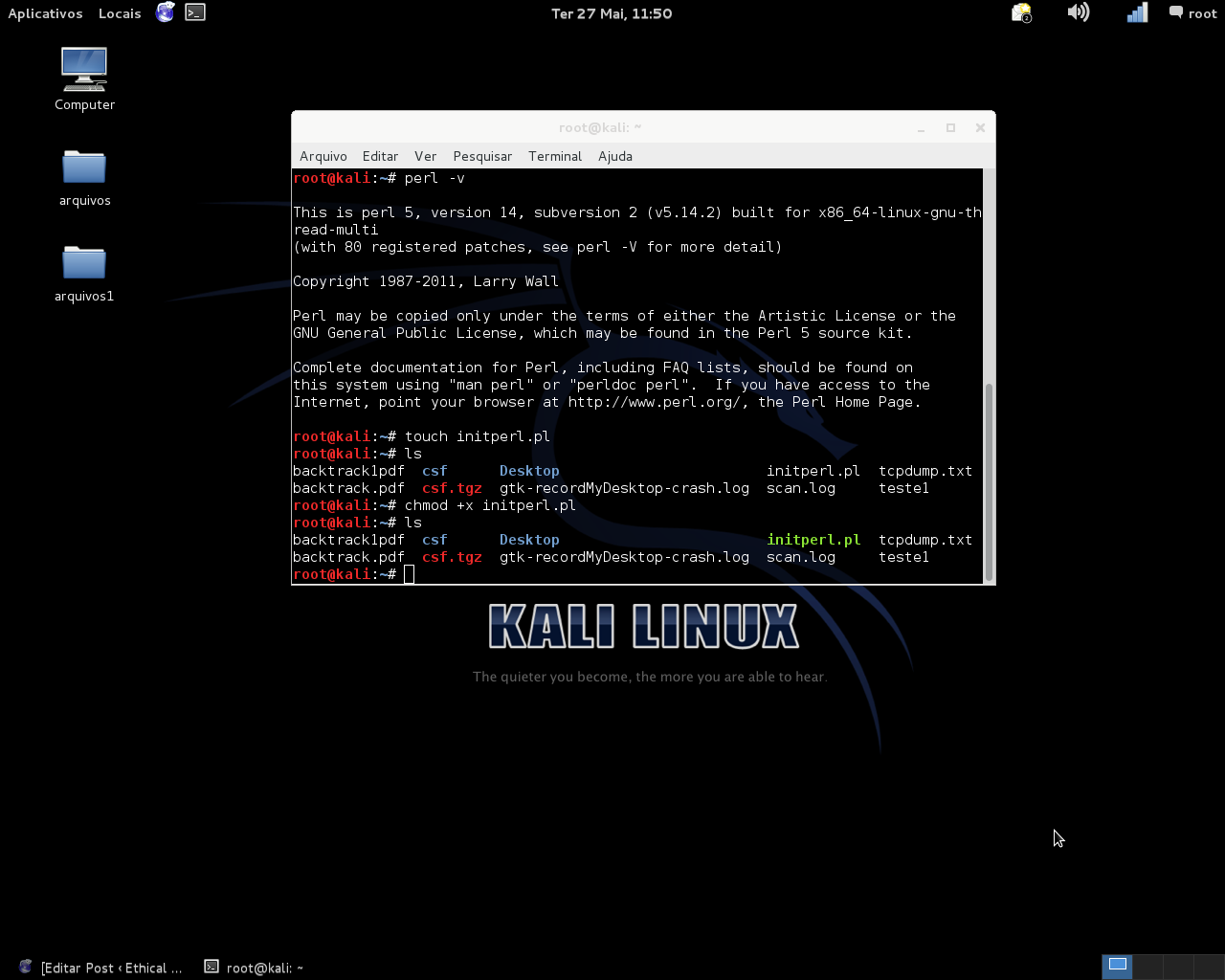
Task: Click the http://www.perl.org/ URL text
Action: click(x=655, y=402)
